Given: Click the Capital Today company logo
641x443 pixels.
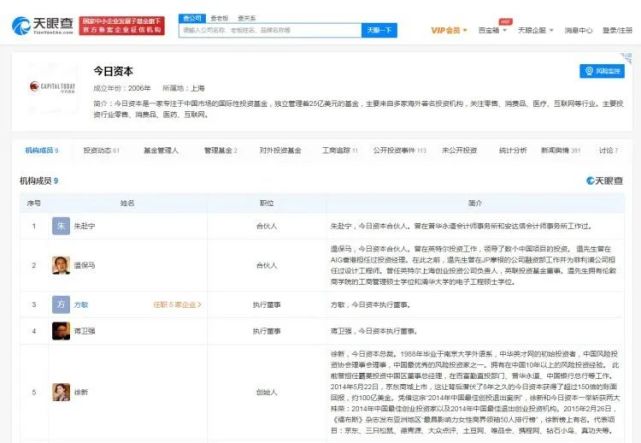Looking at the screenshot, I should pos(52,87).
